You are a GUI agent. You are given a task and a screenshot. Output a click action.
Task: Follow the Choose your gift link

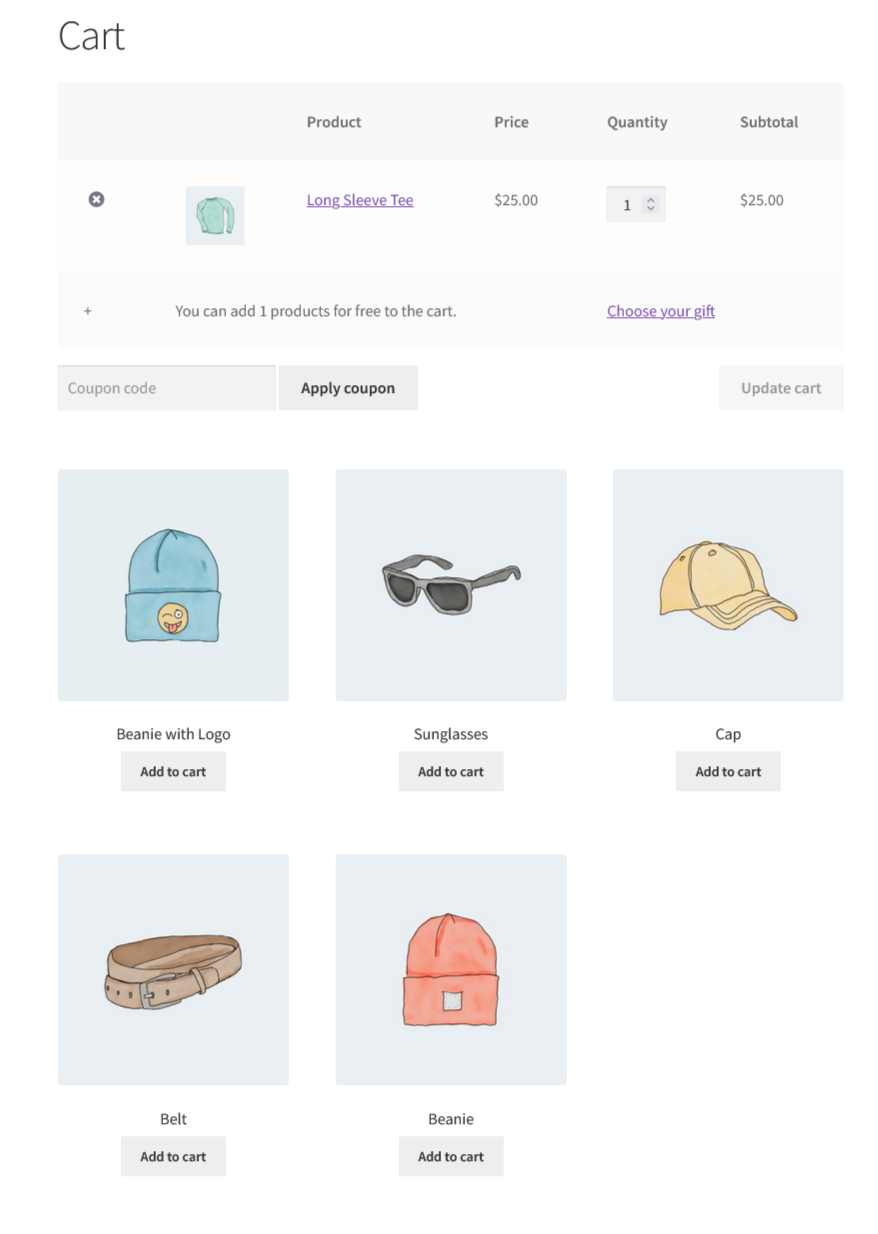(x=661, y=311)
